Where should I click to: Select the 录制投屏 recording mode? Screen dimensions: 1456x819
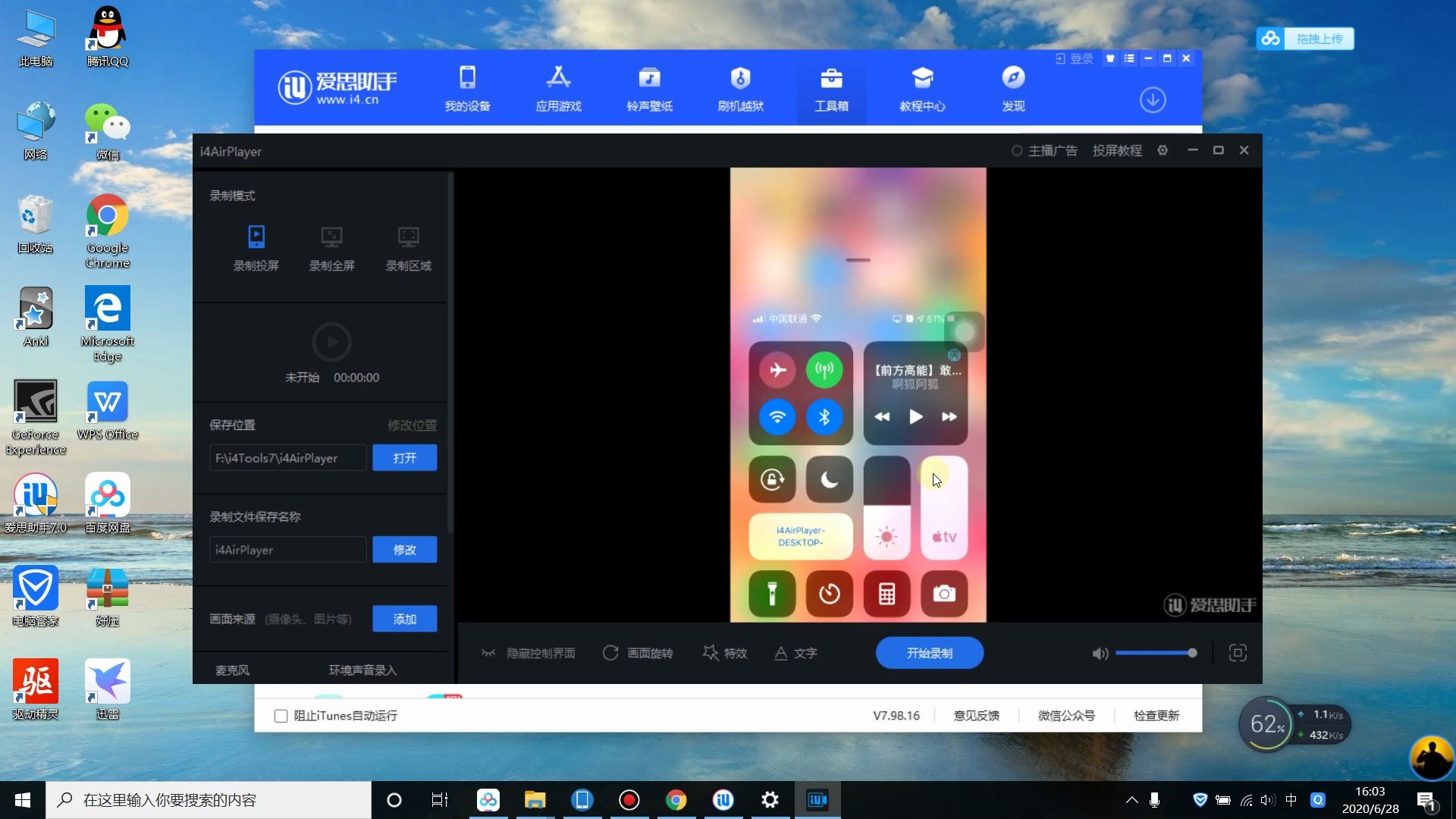point(256,248)
